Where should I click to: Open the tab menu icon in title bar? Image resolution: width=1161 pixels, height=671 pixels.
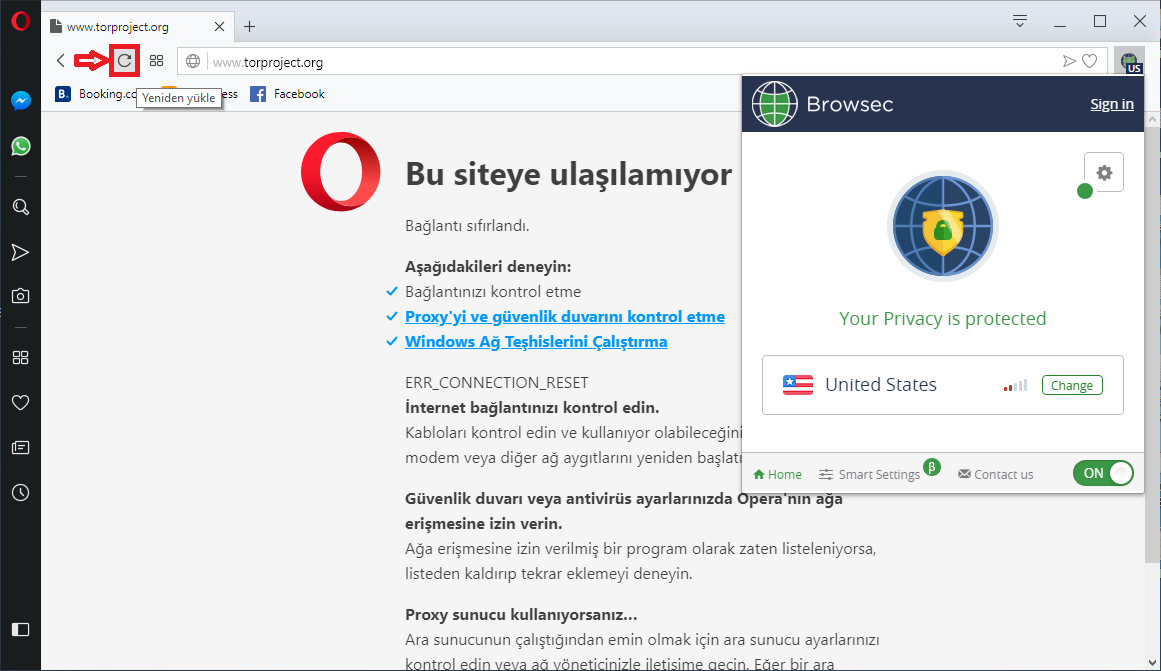pos(1020,21)
